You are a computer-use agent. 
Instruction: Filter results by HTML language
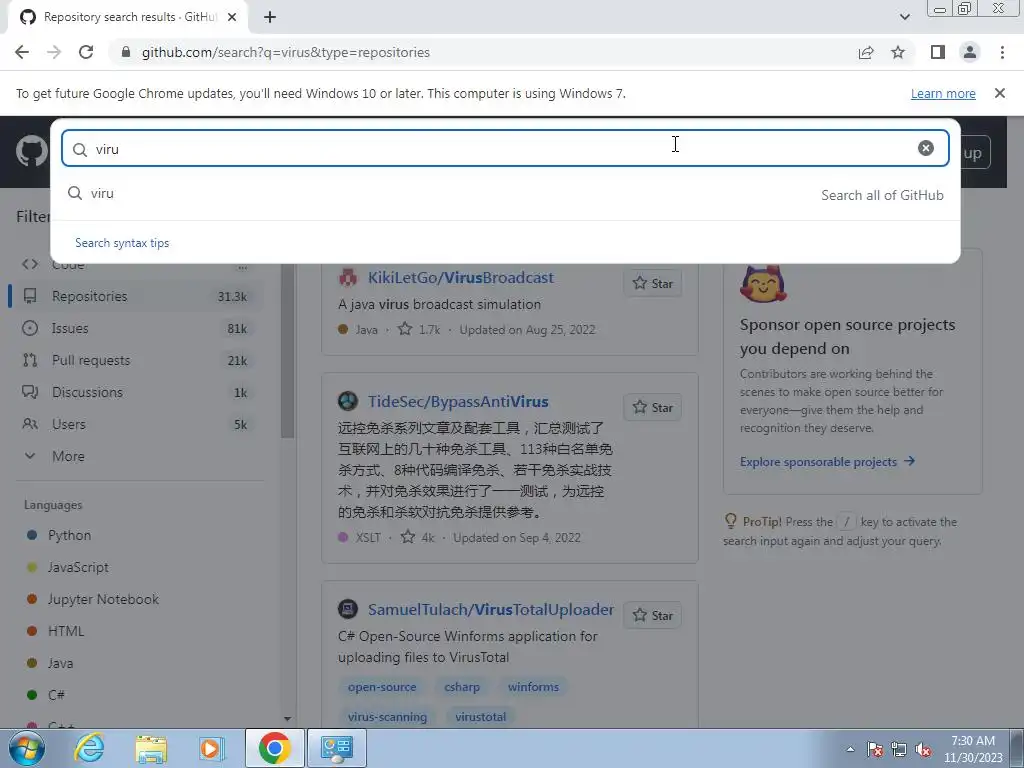[66, 632]
